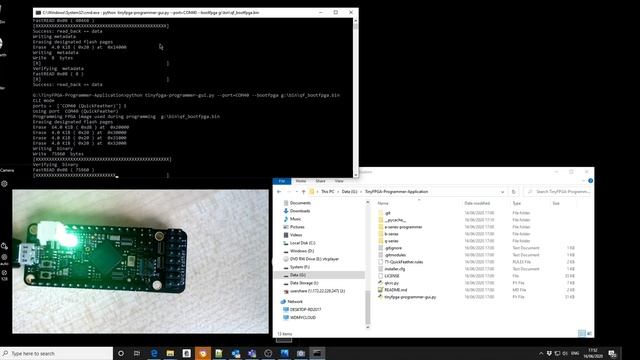Viewport: 640px width, 360px height.
Task: Open the DVD RW Drive (E:) entry
Action: [x=314, y=259]
